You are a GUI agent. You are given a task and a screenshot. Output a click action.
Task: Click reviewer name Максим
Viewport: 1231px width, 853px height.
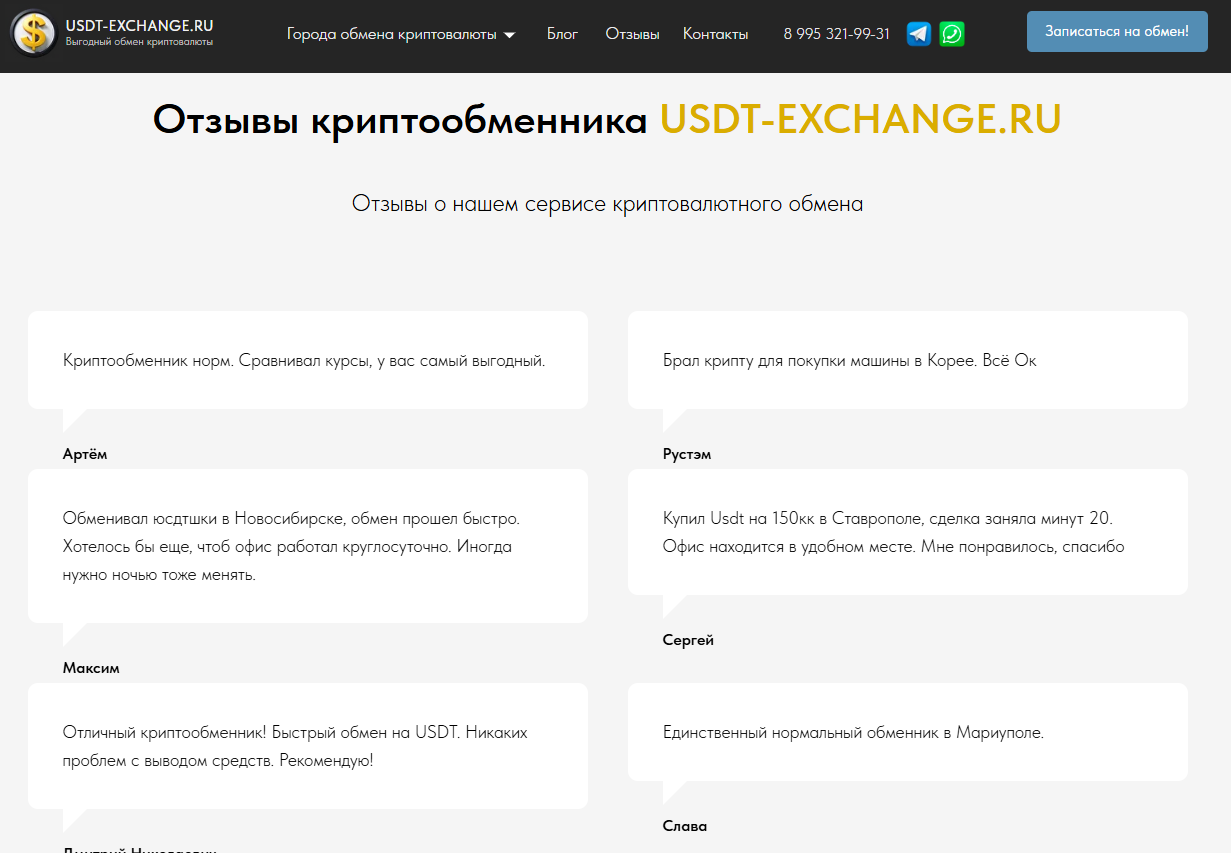(91, 668)
